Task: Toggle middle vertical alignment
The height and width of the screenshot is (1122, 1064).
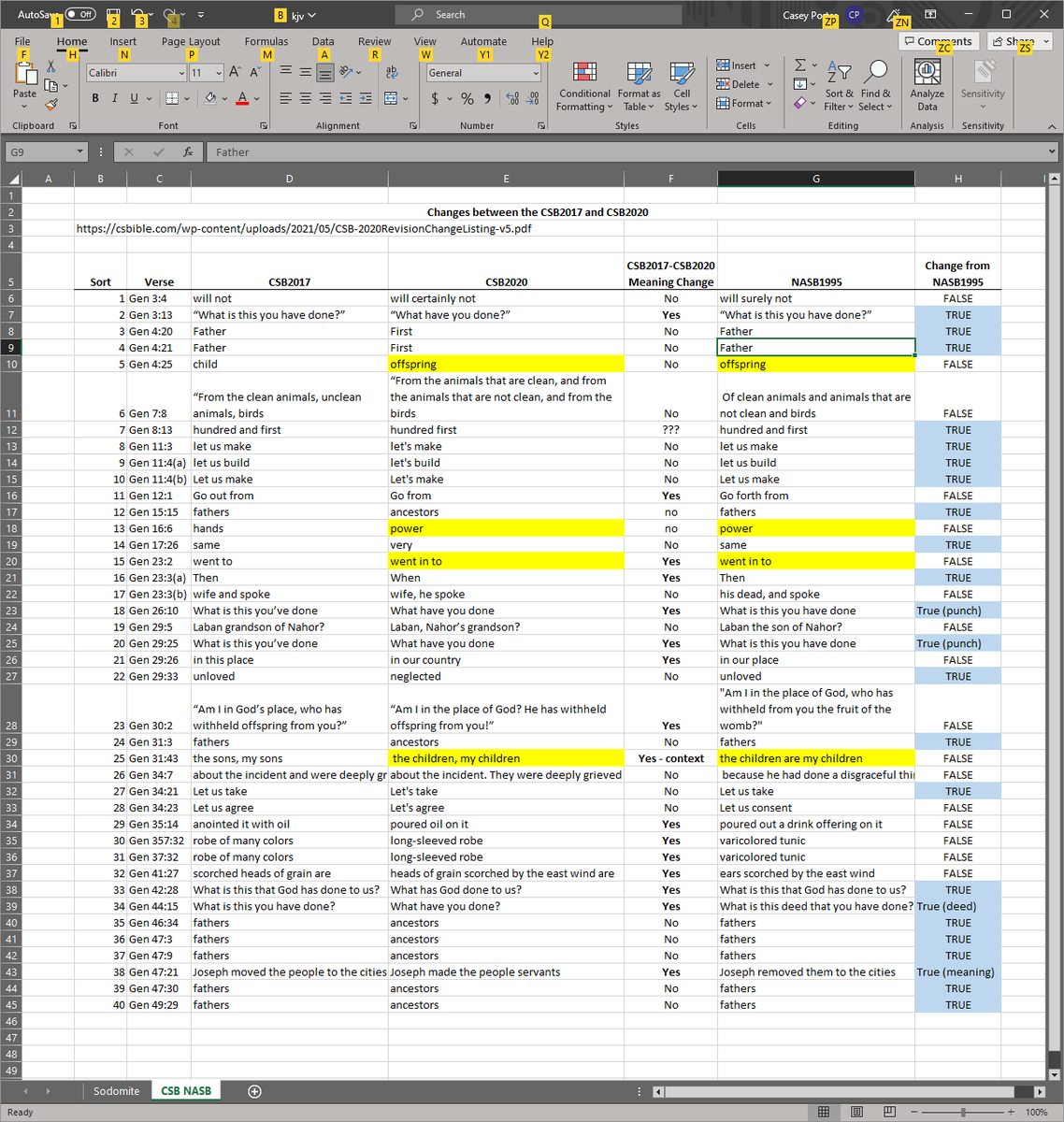Action: coord(305,72)
